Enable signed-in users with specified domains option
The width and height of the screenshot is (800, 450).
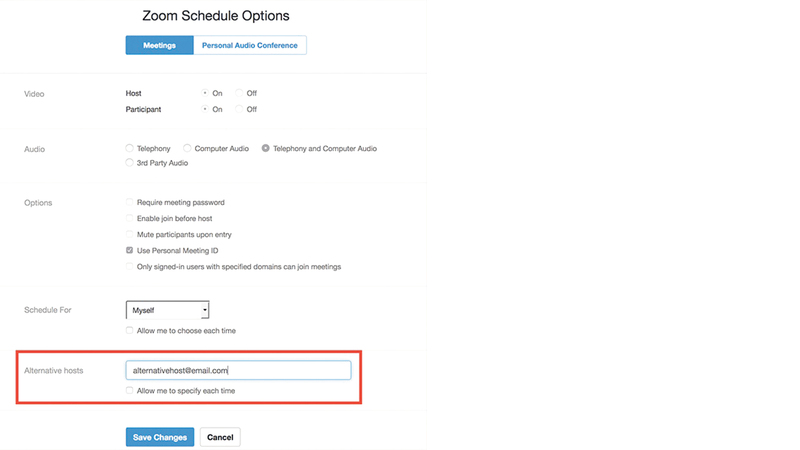click(130, 266)
